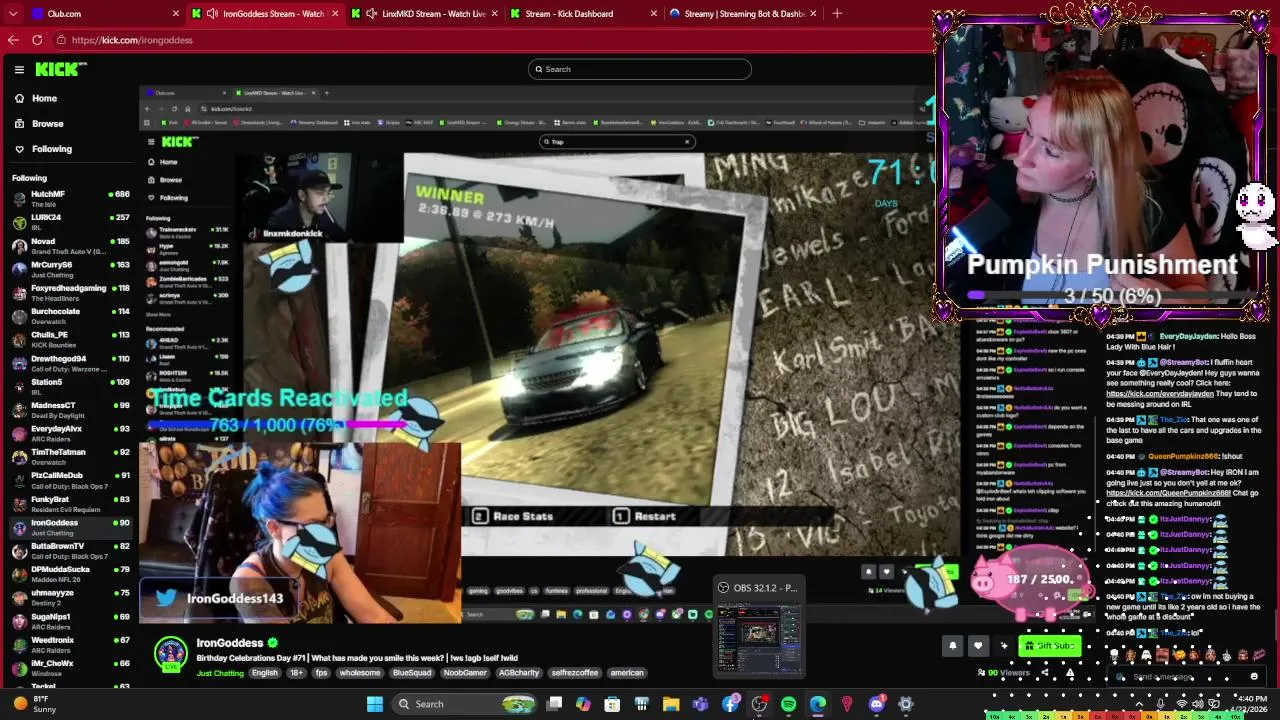Click the share icon beside viewer count
Screen dimensions: 1280x720
point(1044,673)
